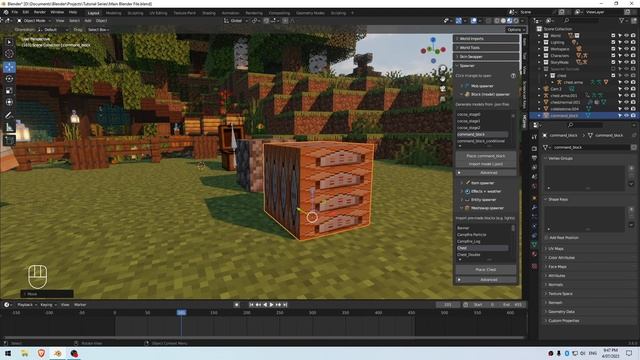This screenshot has width=640, height=360.
Task: Open the Brave browser taskbar icon
Action: click(41, 353)
